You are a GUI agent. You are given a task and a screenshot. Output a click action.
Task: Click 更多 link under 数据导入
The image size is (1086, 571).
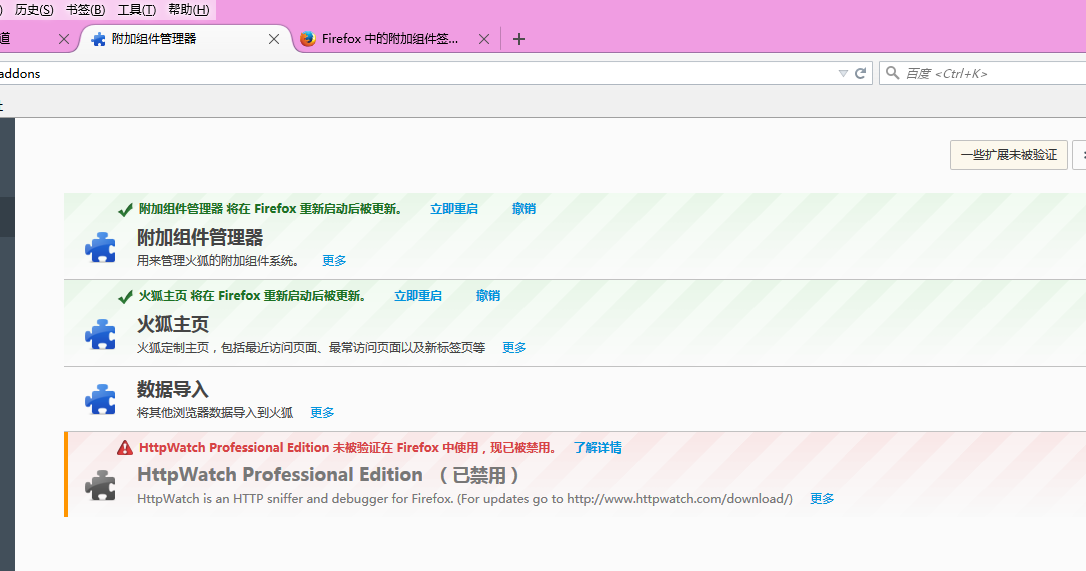coord(322,413)
